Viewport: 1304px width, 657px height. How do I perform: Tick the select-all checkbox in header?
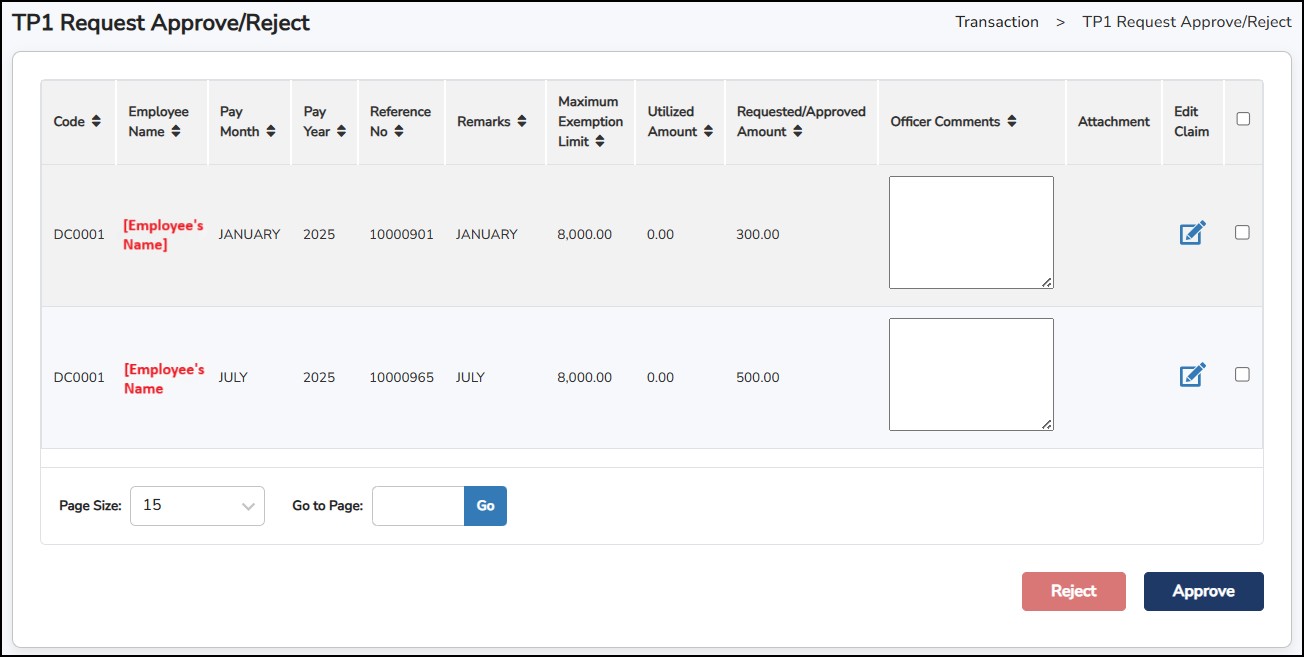point(1243,119)
